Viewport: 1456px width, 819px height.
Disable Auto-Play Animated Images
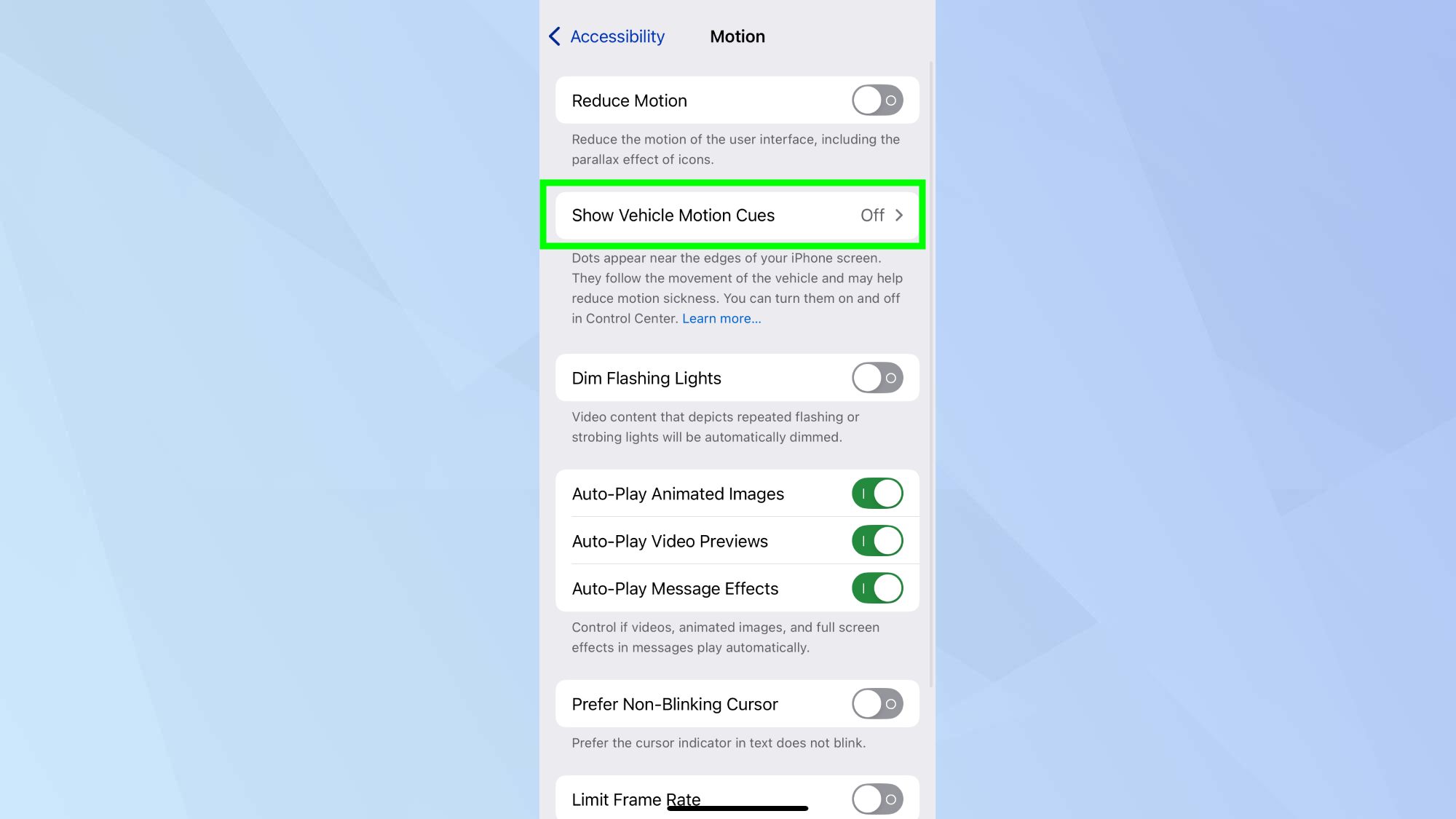(x=877, y=494)
